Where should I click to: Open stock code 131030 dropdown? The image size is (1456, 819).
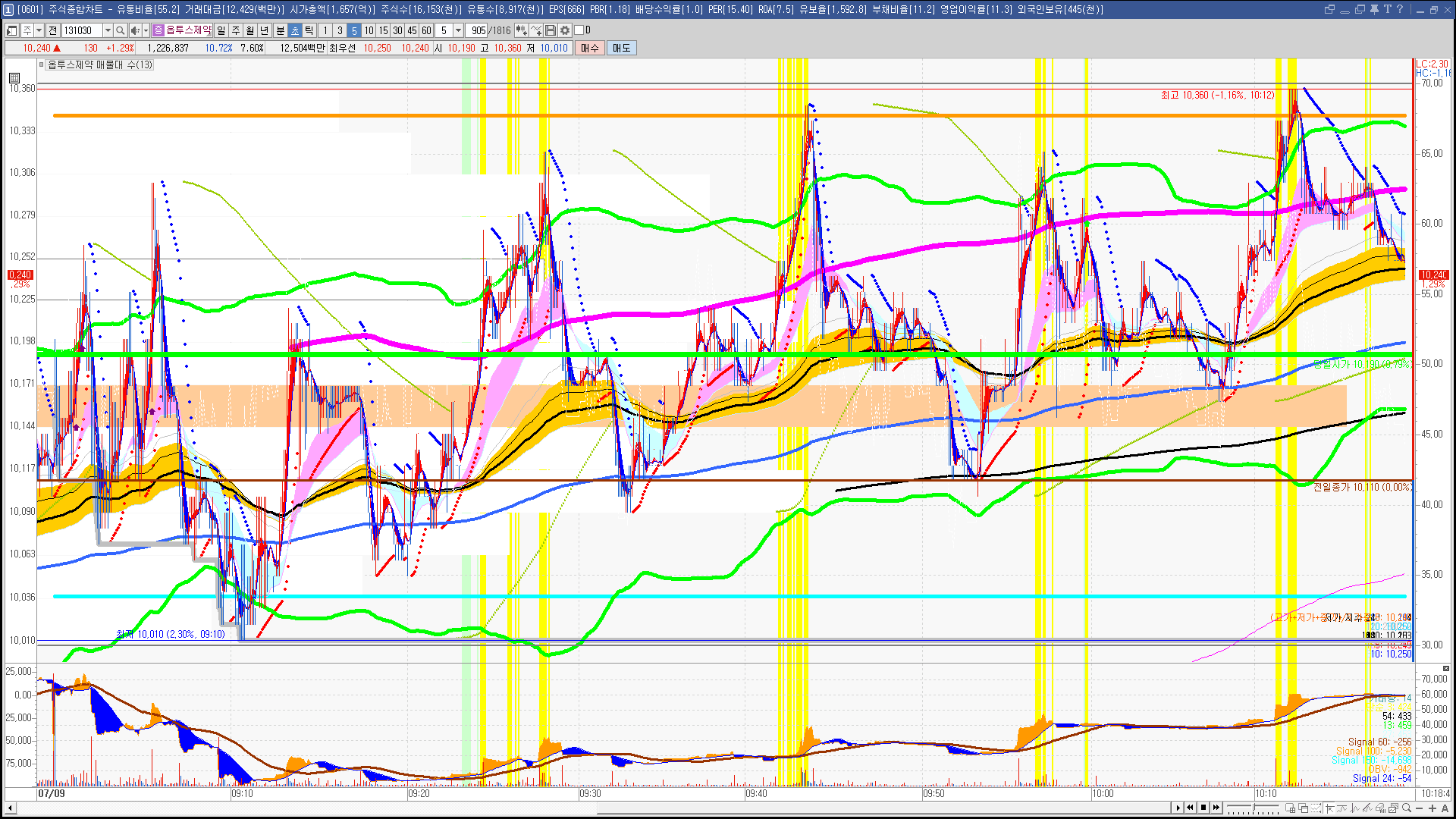(108, 30)
